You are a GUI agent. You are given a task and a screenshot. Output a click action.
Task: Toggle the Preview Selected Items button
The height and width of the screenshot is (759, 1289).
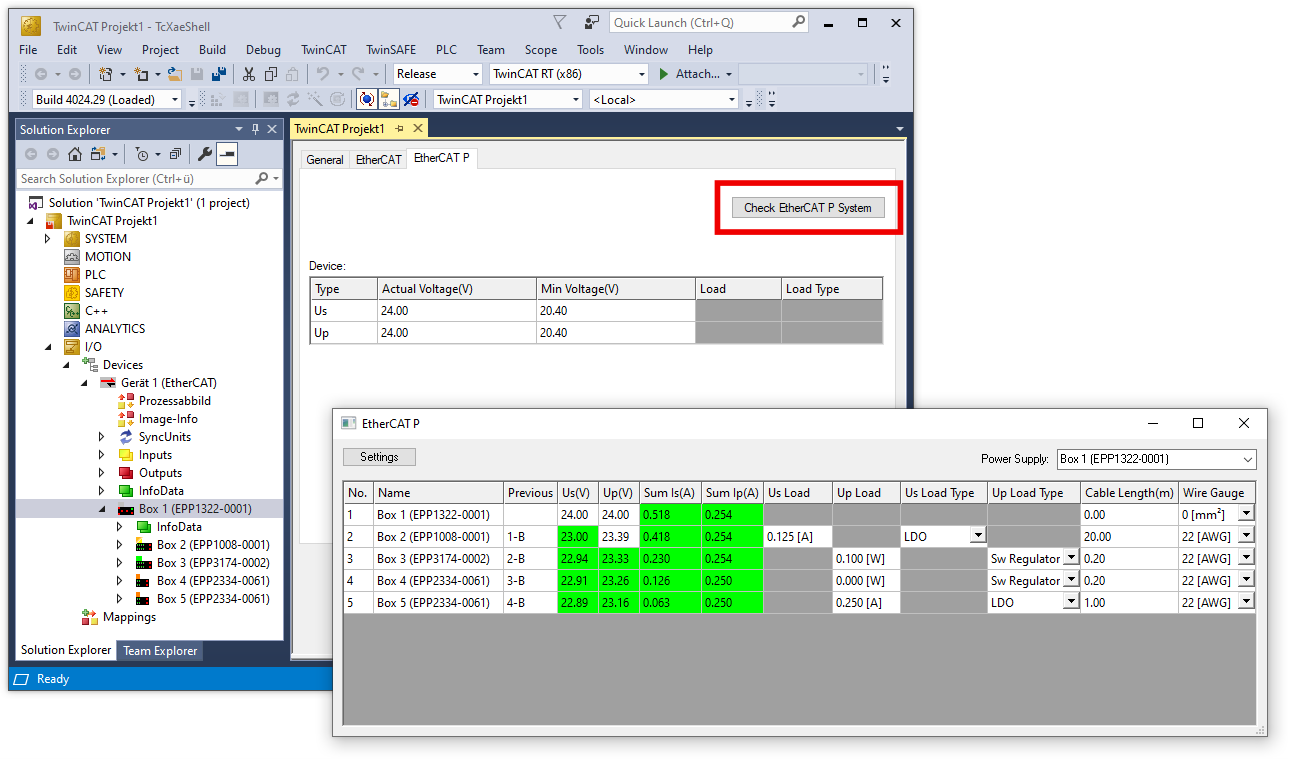click(228, 154)
